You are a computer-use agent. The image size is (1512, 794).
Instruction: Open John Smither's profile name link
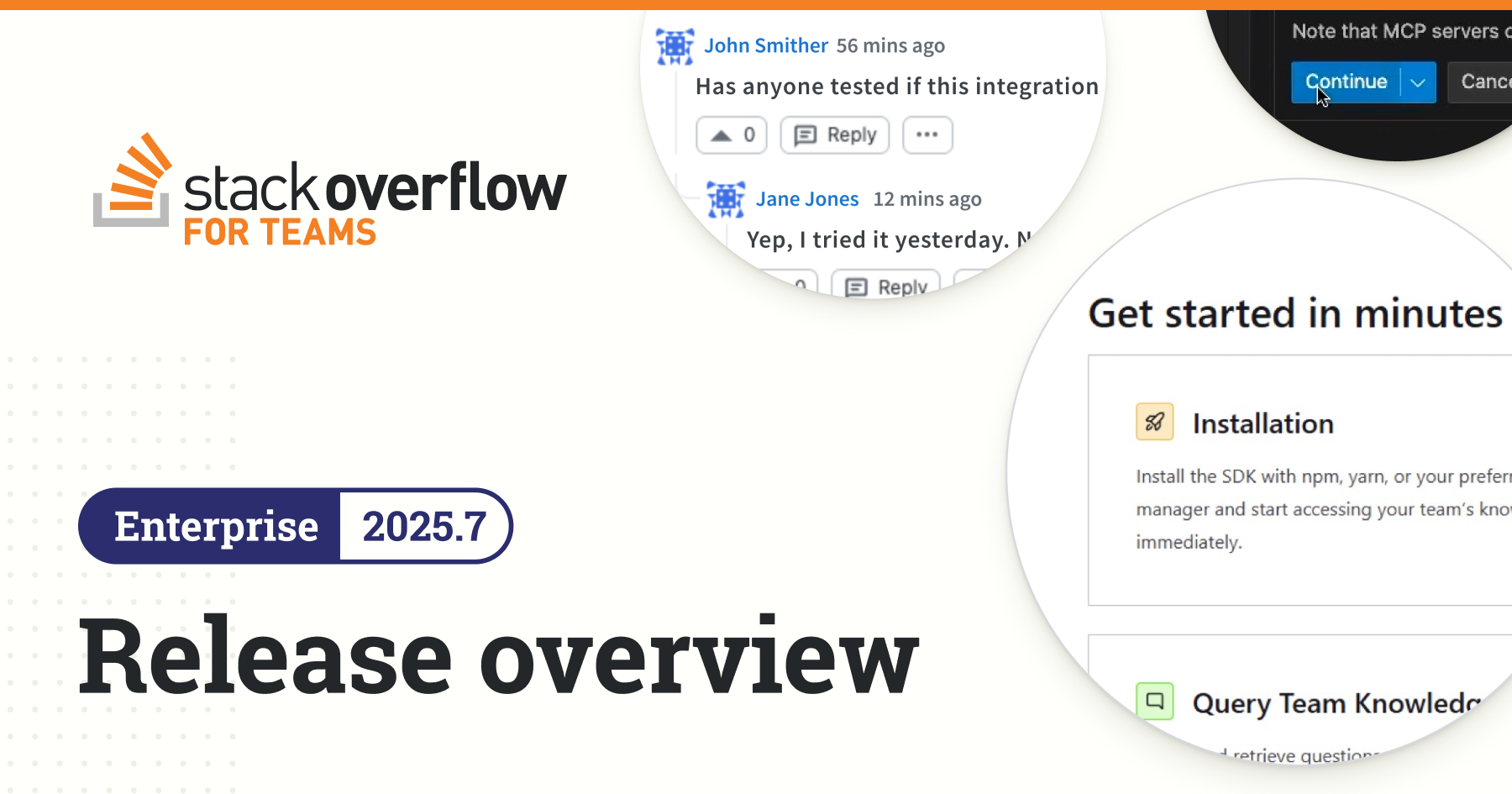click(766, 45)
